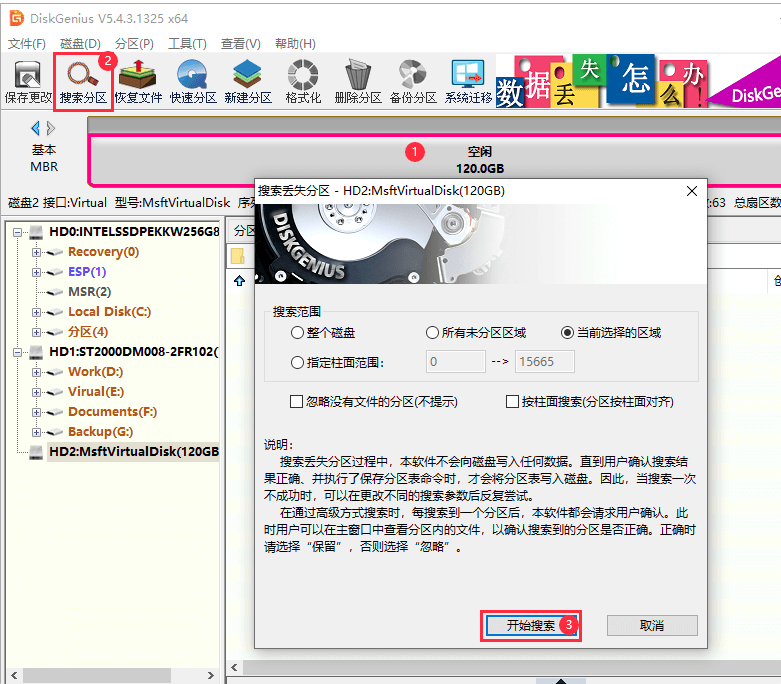Open the 文件(F) menu

click(x=27, y=44)
